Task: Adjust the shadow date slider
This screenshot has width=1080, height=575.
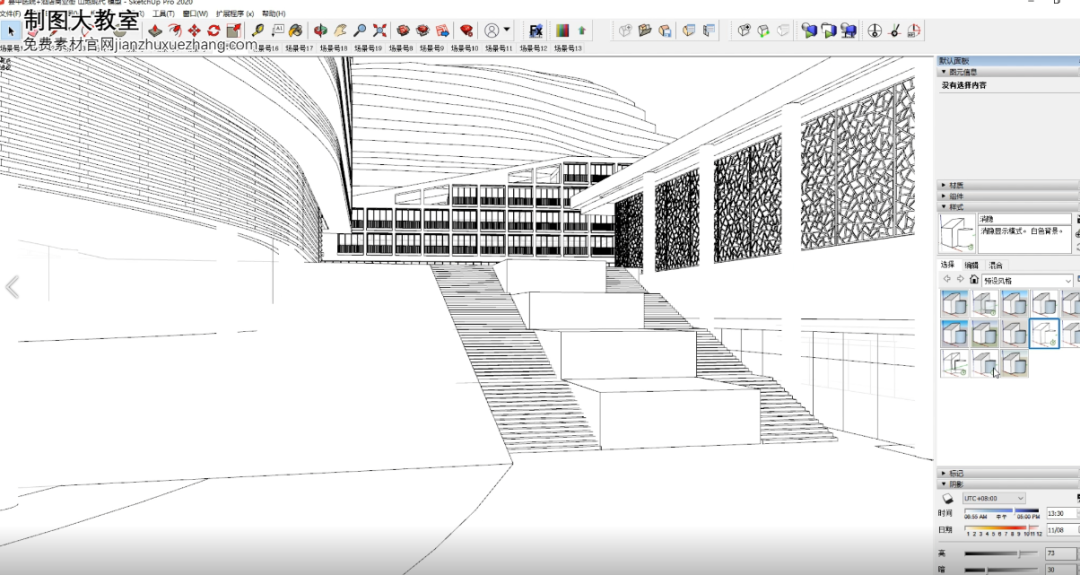Action: tap(1002, 527)
